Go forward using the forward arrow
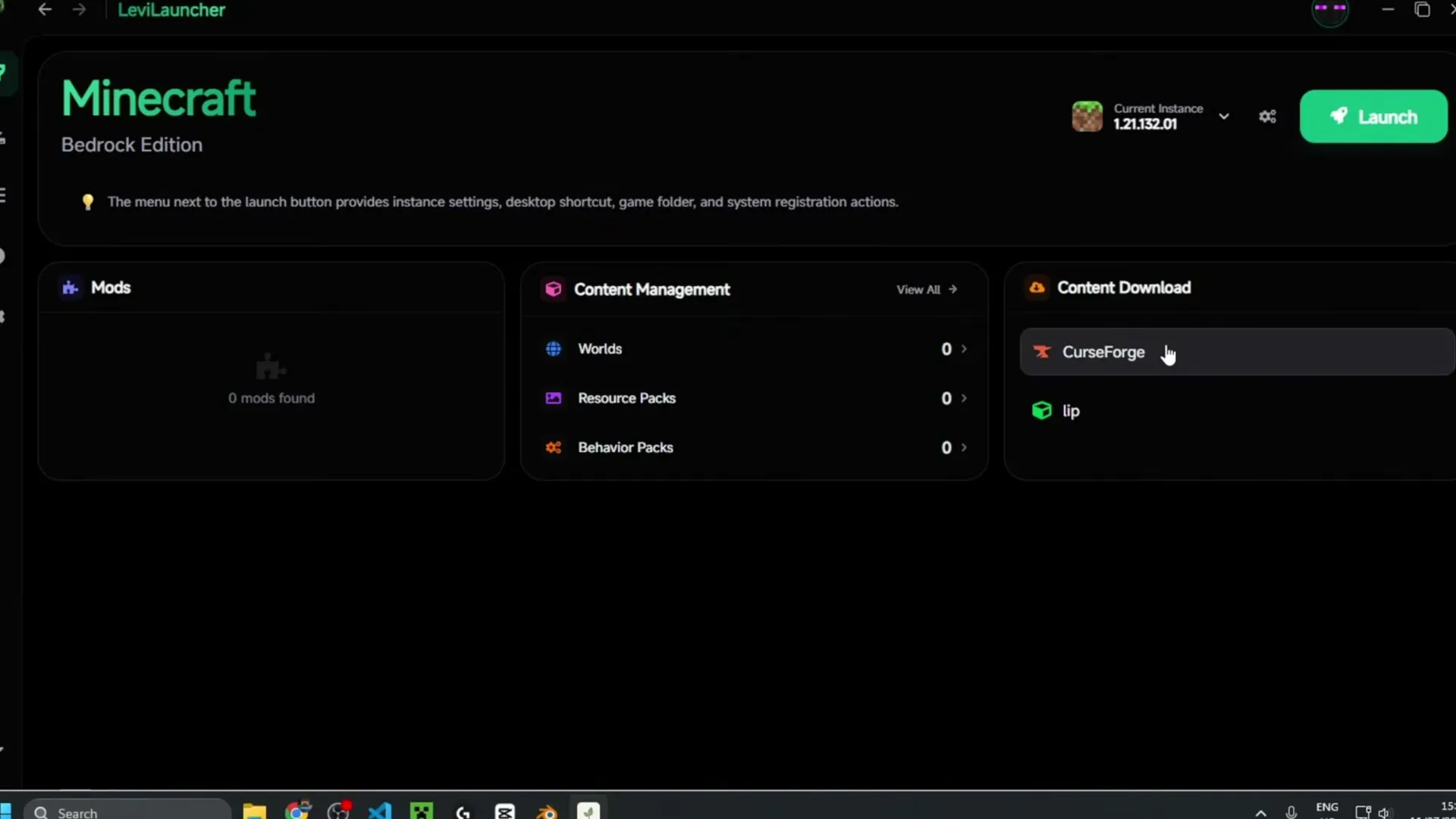The height and width of the screenshot is (819, 1456). click(79, 10)
